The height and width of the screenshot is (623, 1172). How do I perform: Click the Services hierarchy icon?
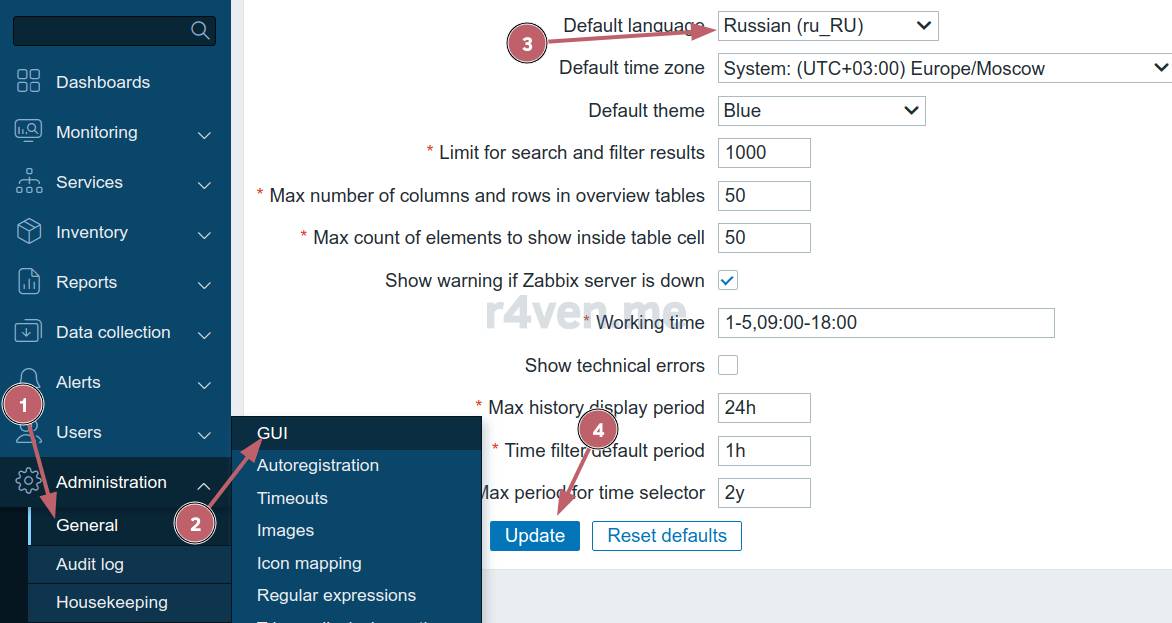(29, 182)
